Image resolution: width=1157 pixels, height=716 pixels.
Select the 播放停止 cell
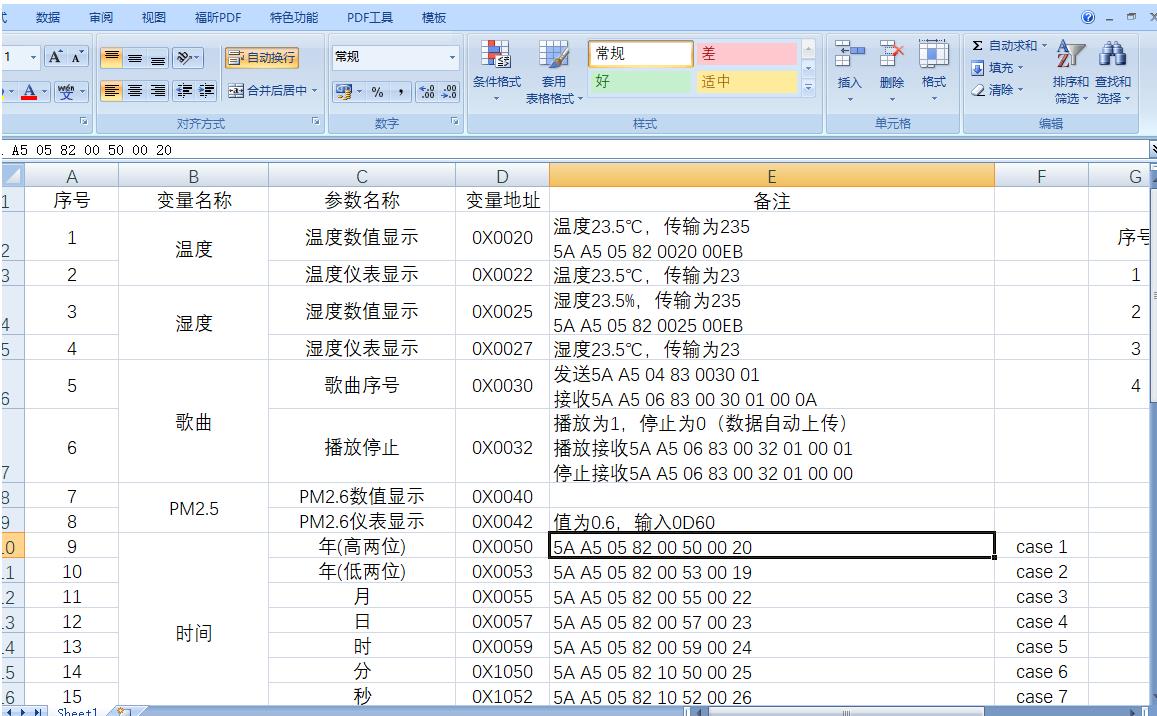[362, 447]
